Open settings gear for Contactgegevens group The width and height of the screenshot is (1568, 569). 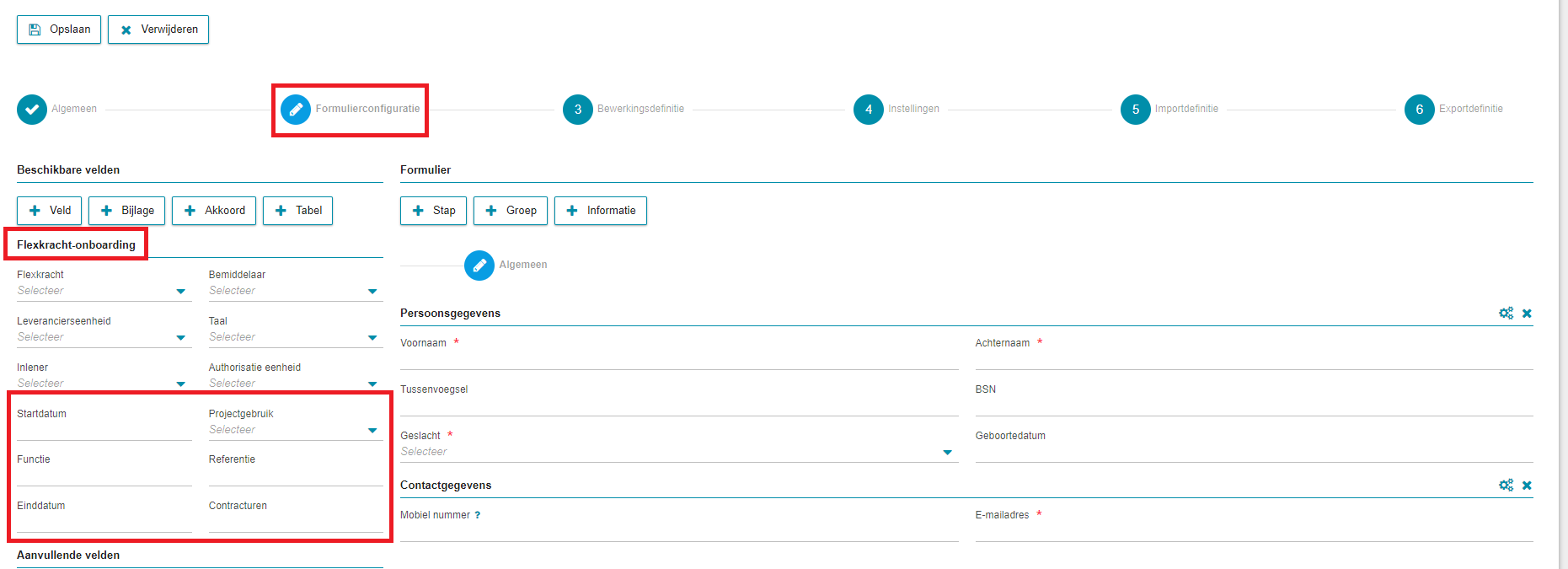tap(1506, 486)
